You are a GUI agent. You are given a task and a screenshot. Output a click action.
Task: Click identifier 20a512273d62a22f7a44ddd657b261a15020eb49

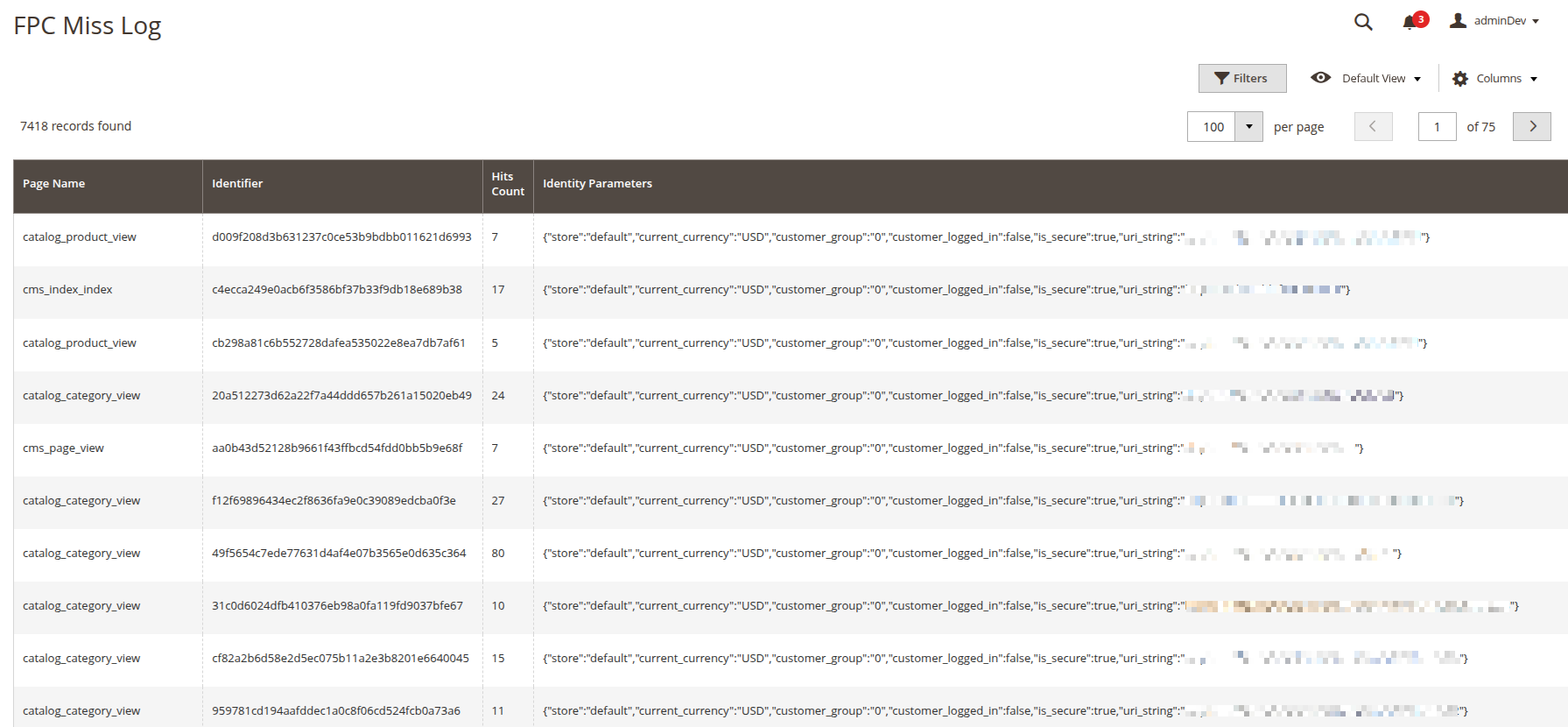pos(341,396)
